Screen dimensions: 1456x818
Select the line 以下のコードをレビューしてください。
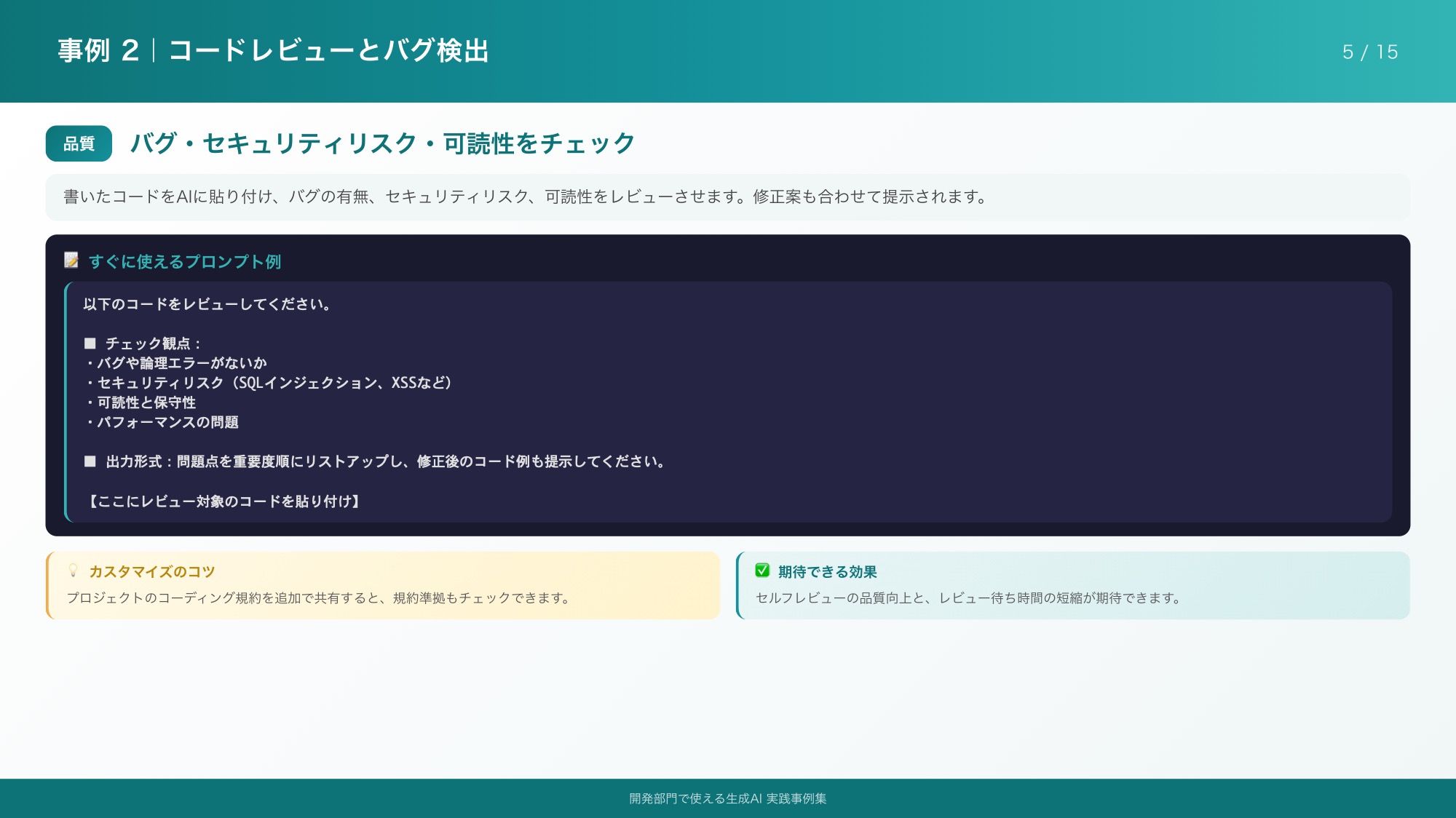click(208, 304)
